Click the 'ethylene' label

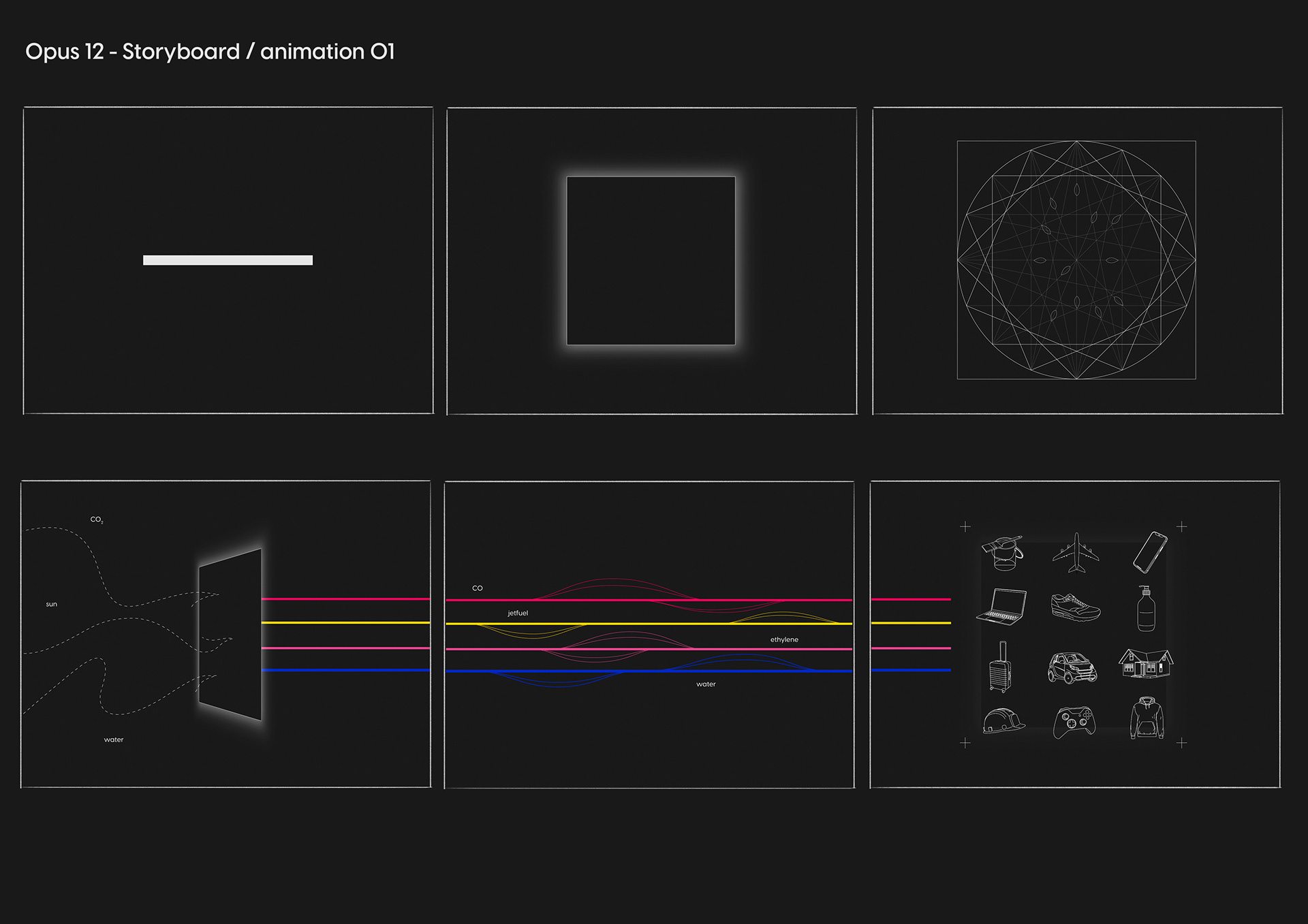coord(784,639)
